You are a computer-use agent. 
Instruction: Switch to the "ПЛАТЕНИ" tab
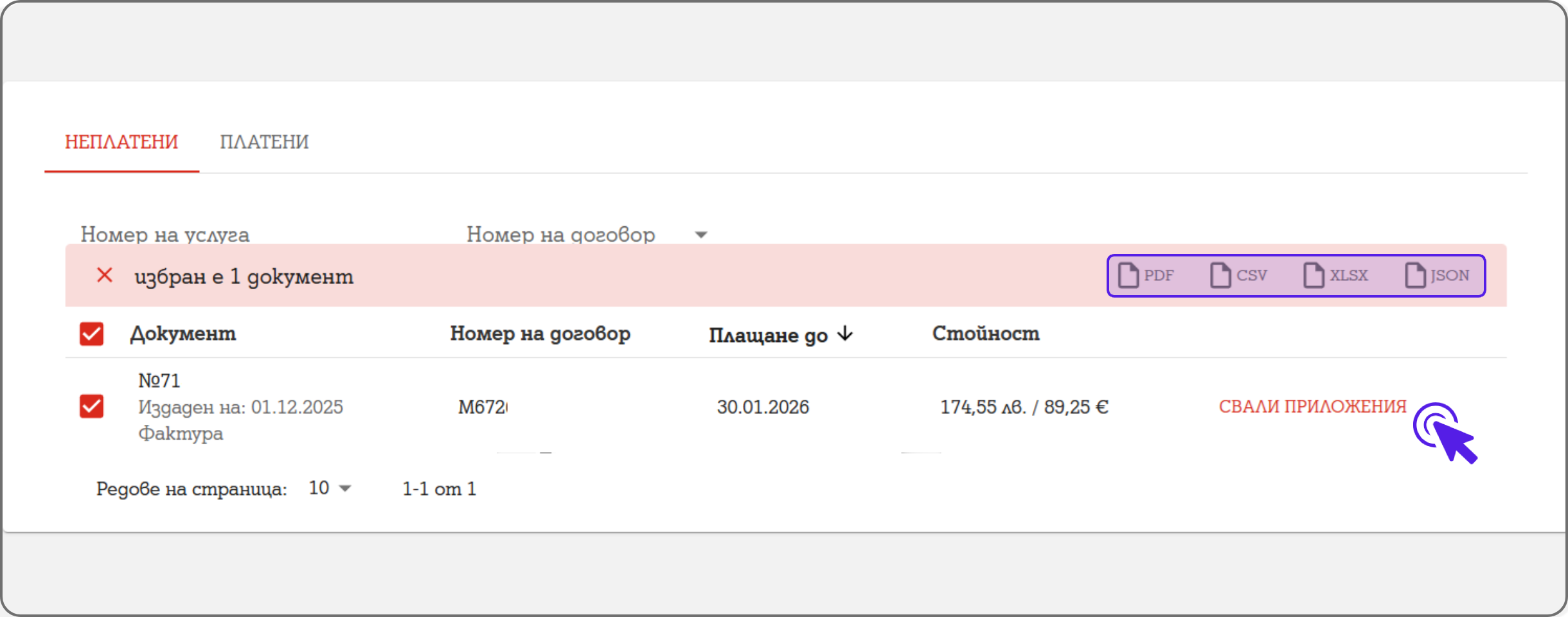[264, 142]
